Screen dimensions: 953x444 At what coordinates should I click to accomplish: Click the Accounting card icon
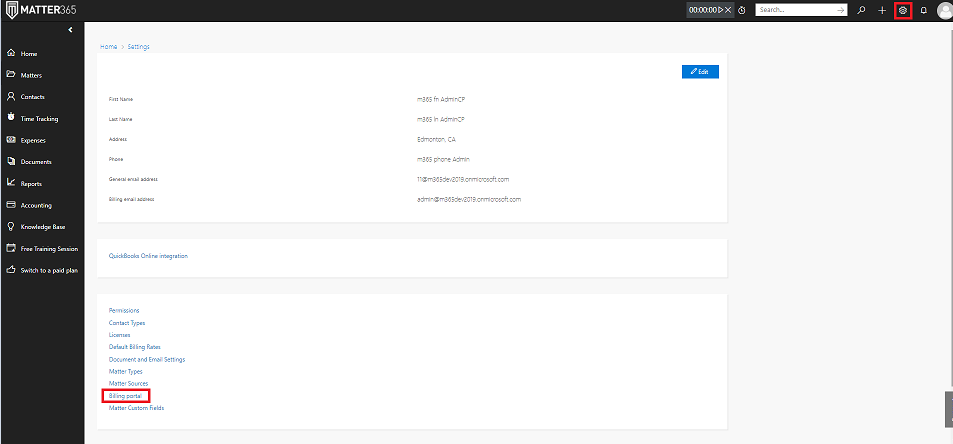(x=10, y=205)
